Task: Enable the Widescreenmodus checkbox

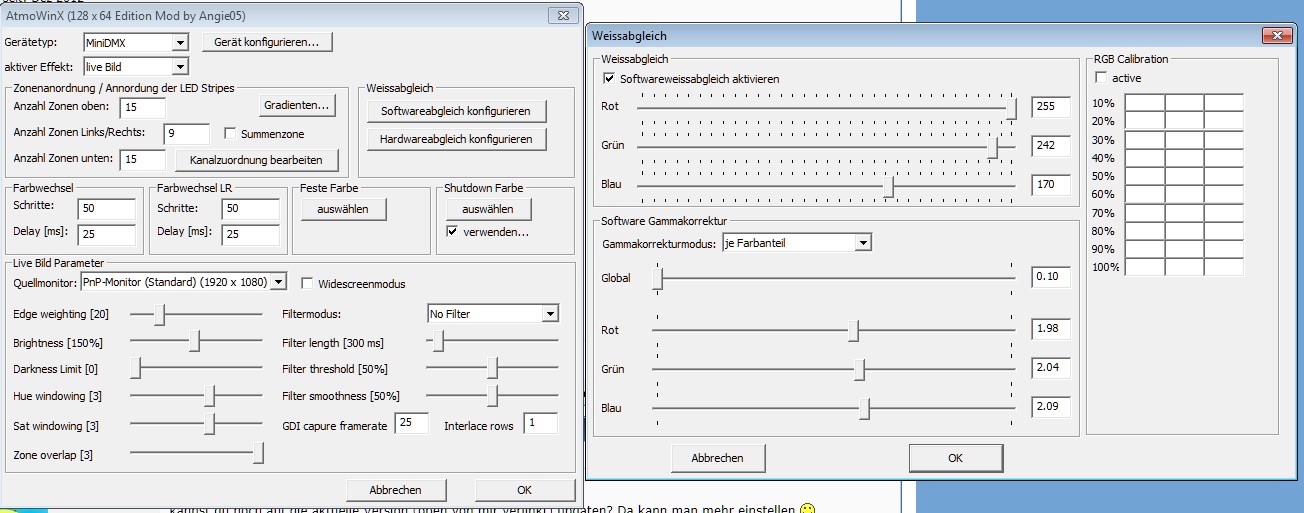Action: pos(308,283)
